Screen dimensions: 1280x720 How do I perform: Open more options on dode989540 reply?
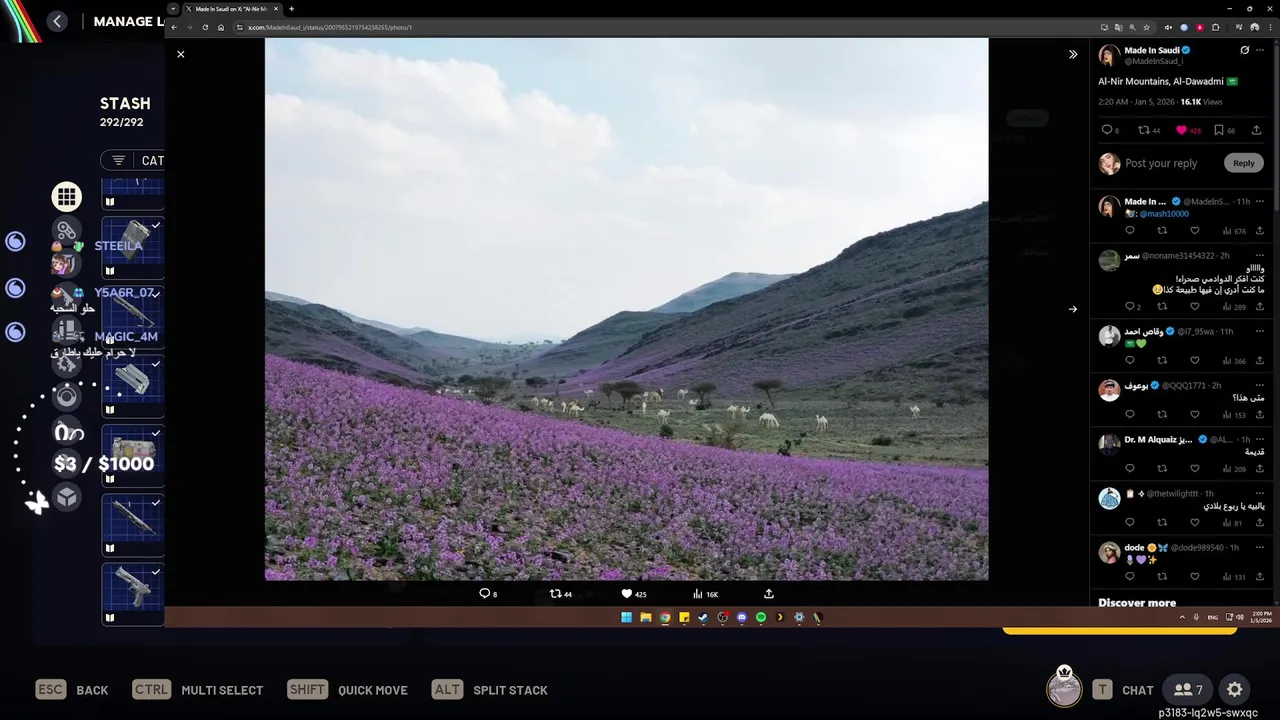pyautogui.click(x=1260, y=547)
